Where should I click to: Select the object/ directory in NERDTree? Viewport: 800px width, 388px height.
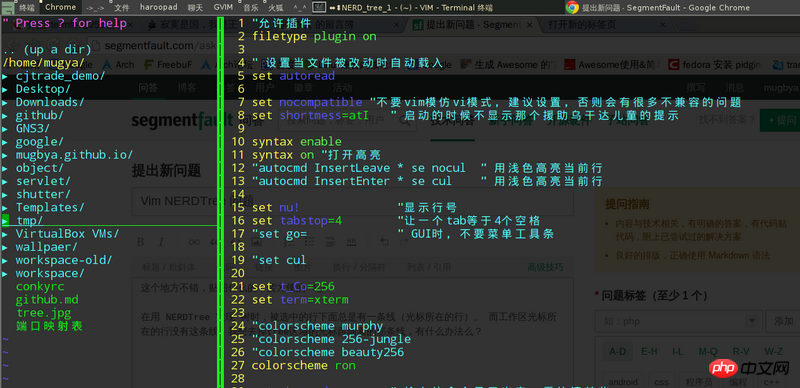pyautogui.click(x=39, y=168)
